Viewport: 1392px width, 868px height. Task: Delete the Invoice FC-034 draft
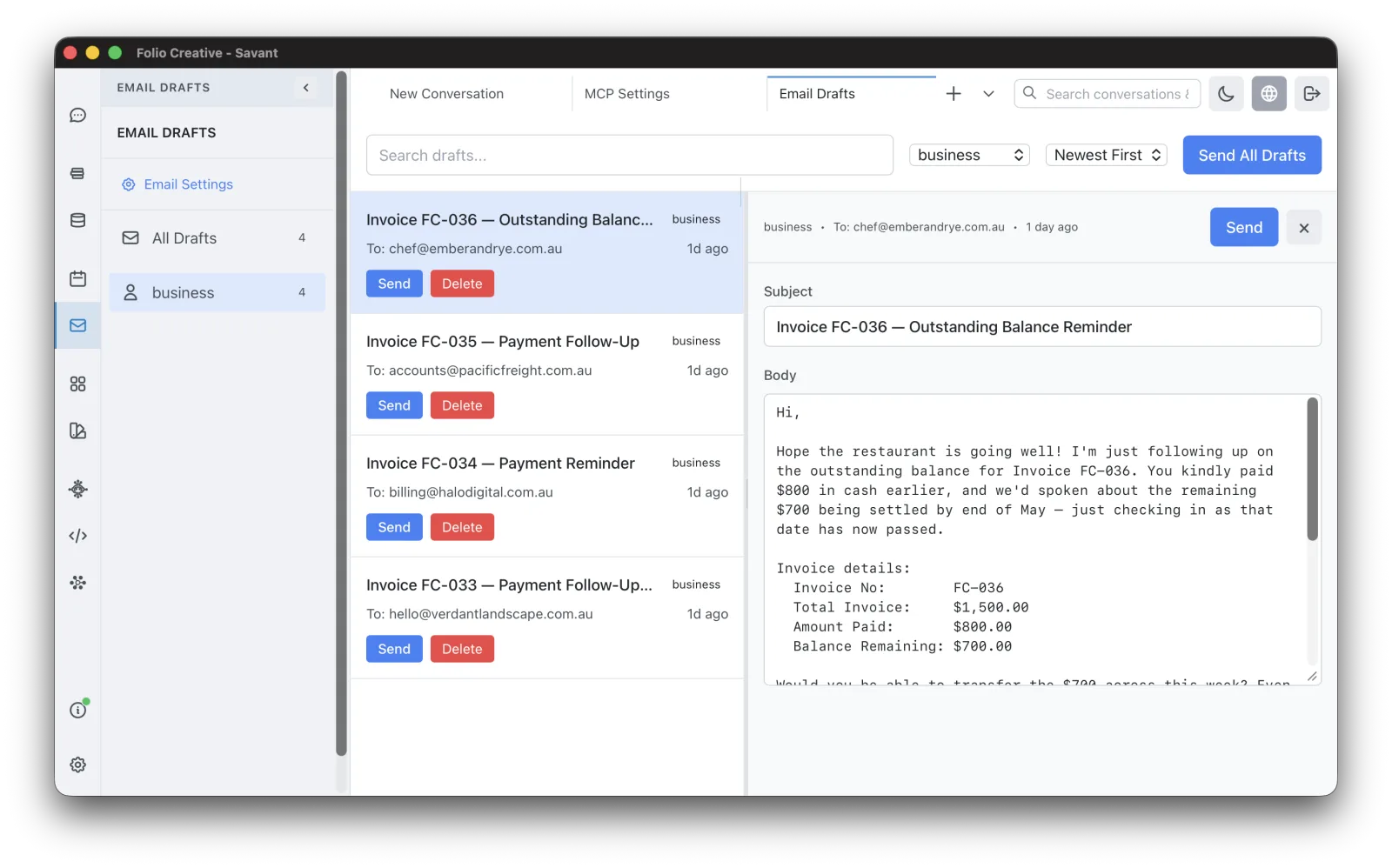tap(462, 527)
